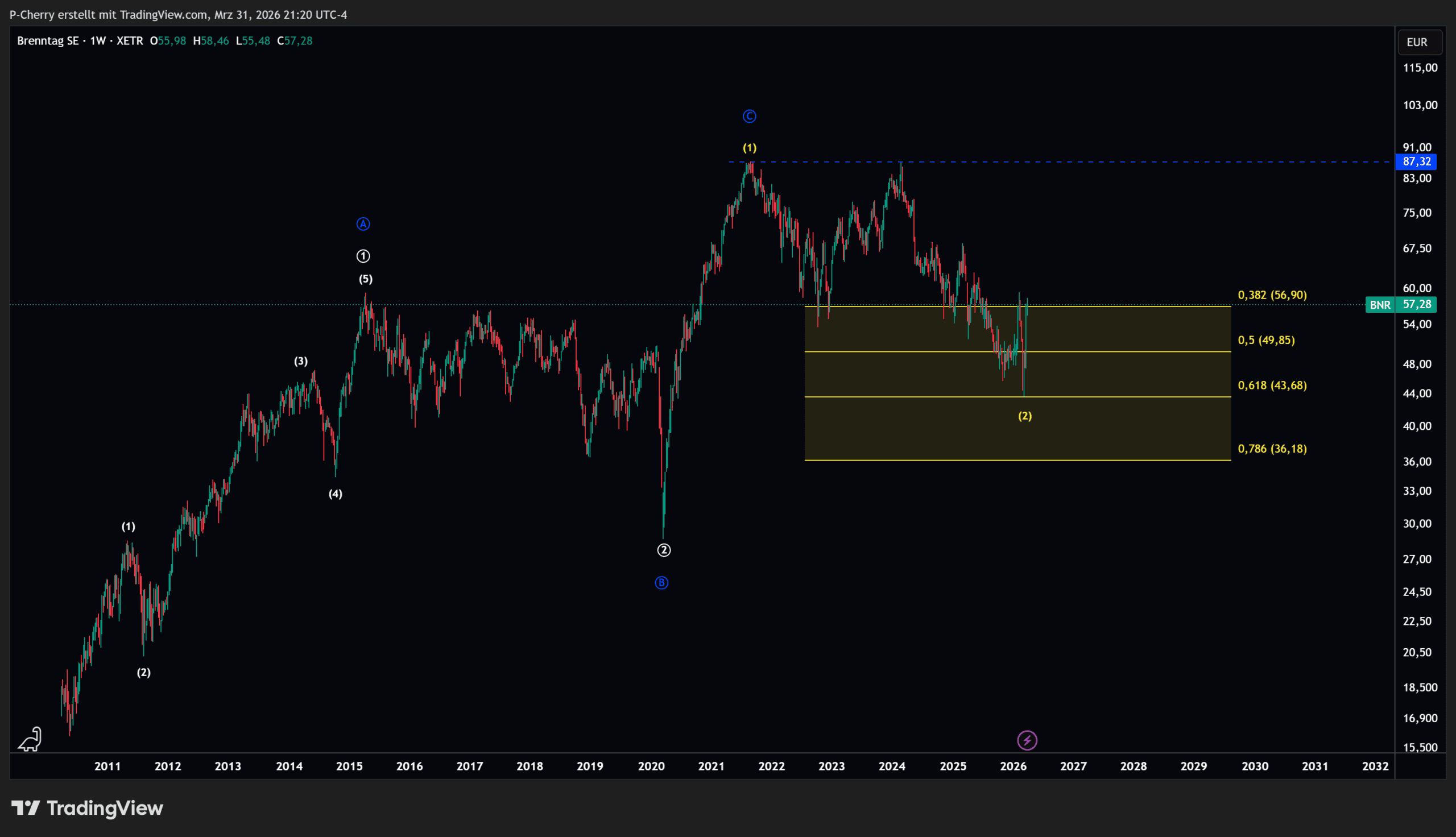Select the white circled 1 wave marker
This screenshot has height=837, width=1456.
[363, 256]
